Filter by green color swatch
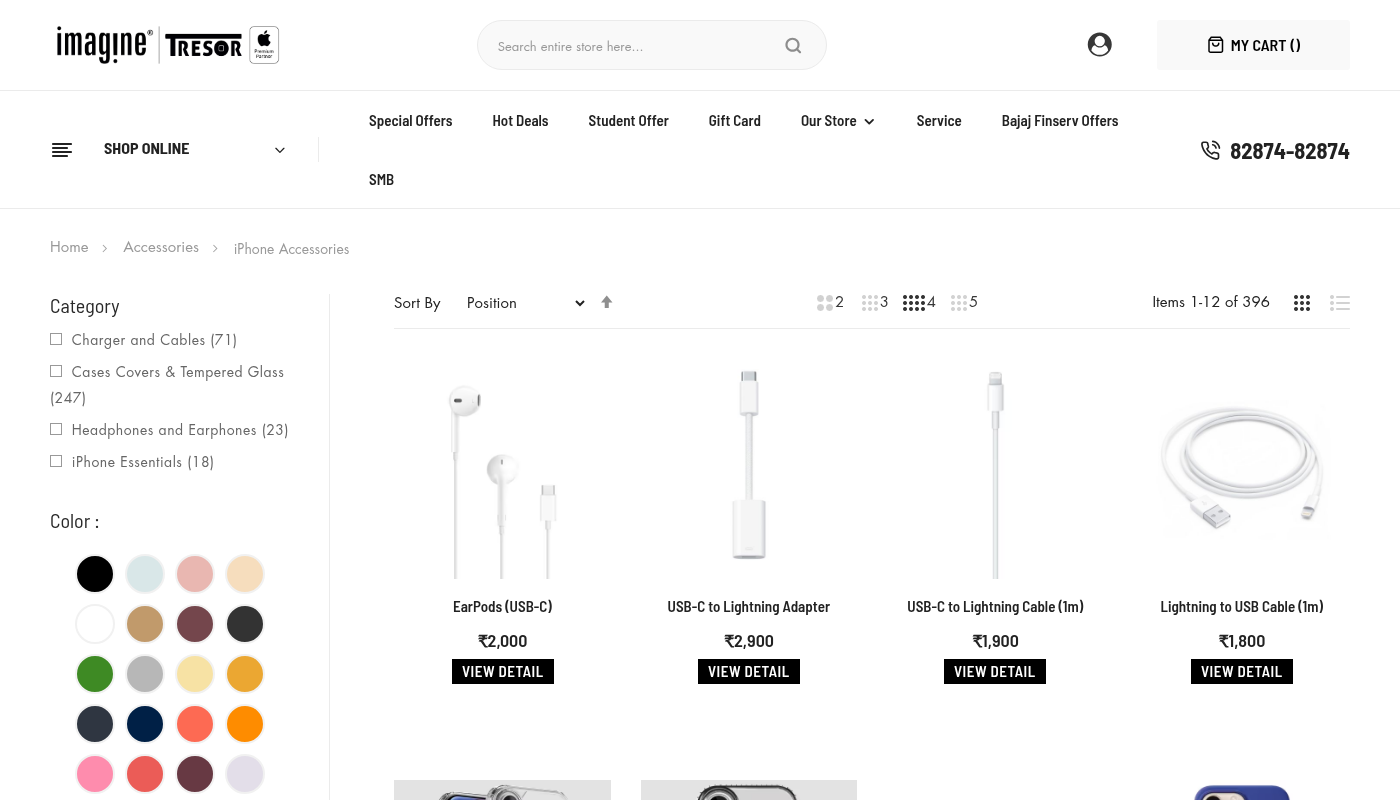Viewport: 1400px width, 800px height. tap(95, 674)
